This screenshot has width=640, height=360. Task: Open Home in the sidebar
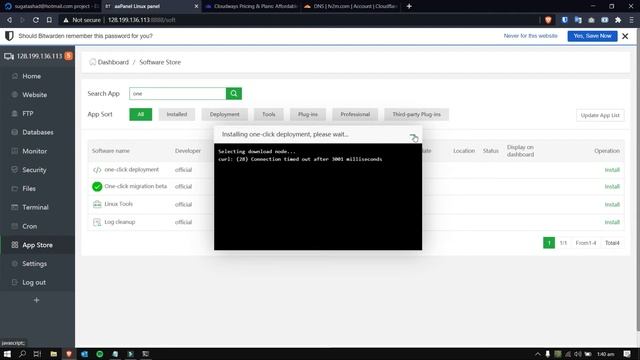[x=31, y=76]
